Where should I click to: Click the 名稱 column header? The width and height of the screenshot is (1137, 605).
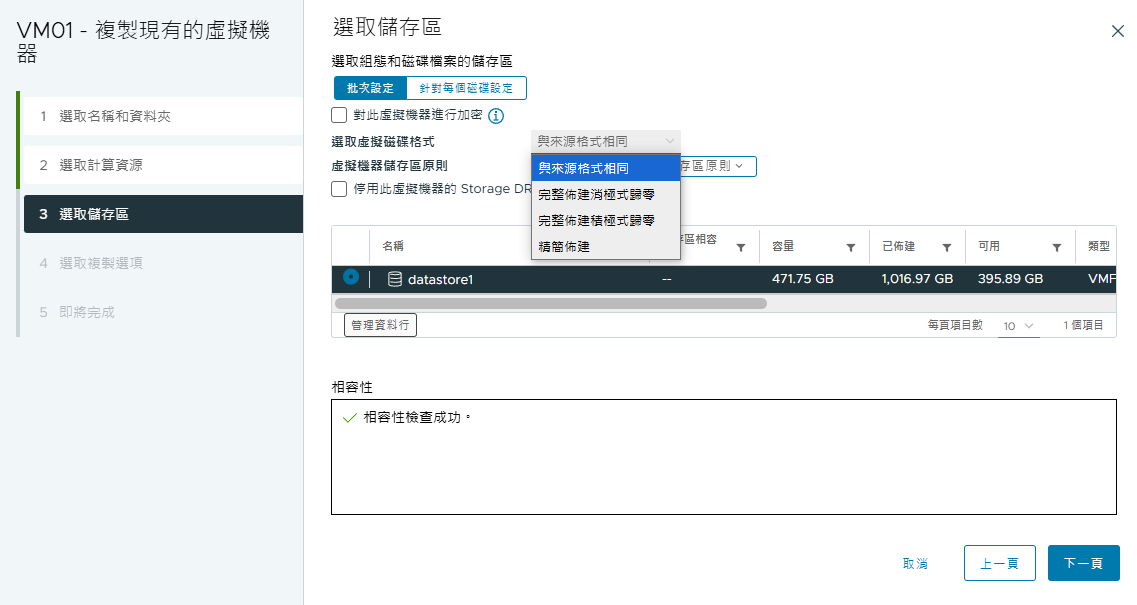coord(393,247)
